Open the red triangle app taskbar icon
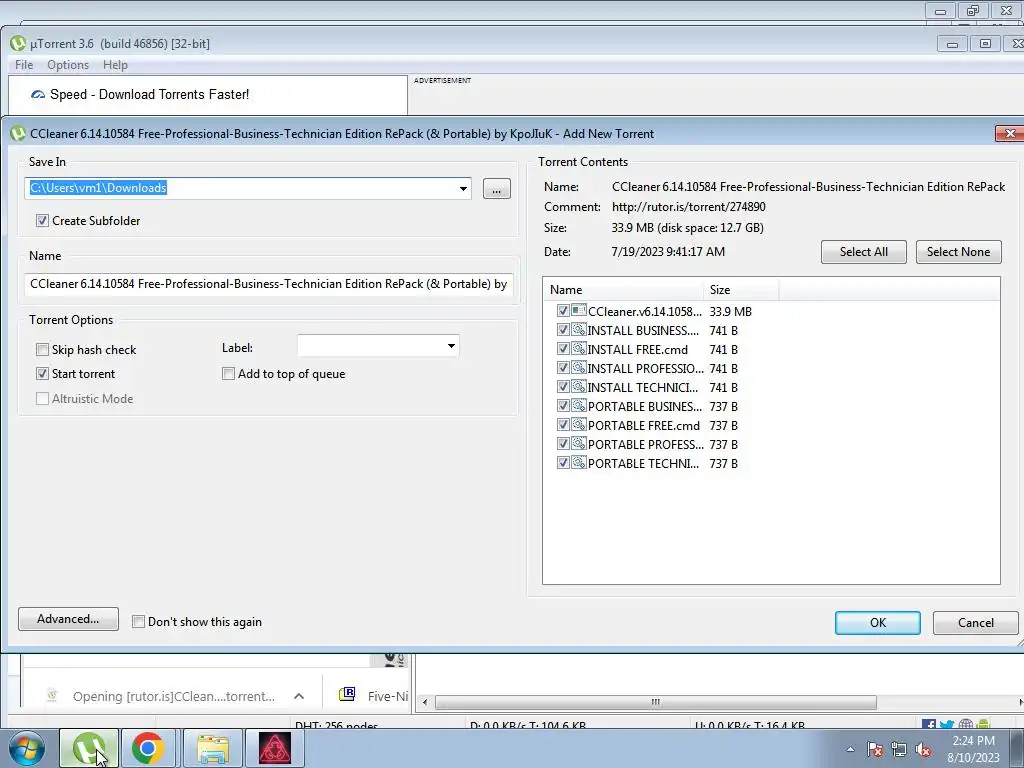 (274, 748)
